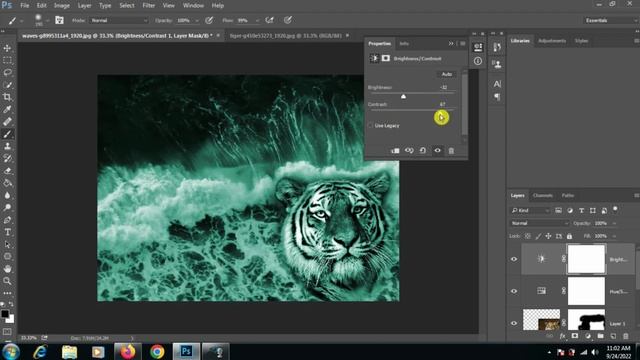Open layer filter Kind dropdown
This screenshot has height=360, width=640.
pyautogui.click(x=530, y=210)
